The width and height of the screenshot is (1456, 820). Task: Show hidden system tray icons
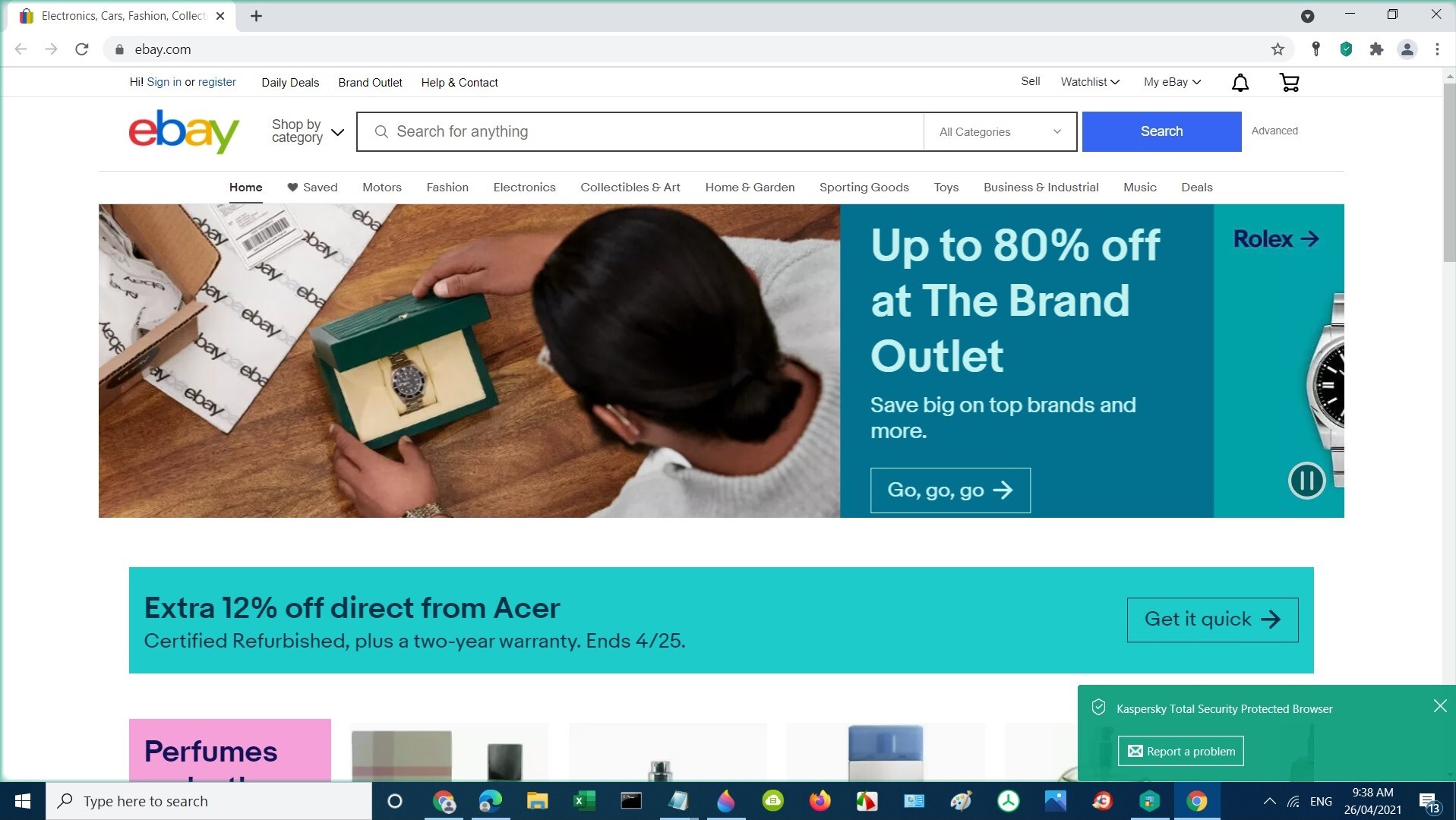coord(1269,801)
